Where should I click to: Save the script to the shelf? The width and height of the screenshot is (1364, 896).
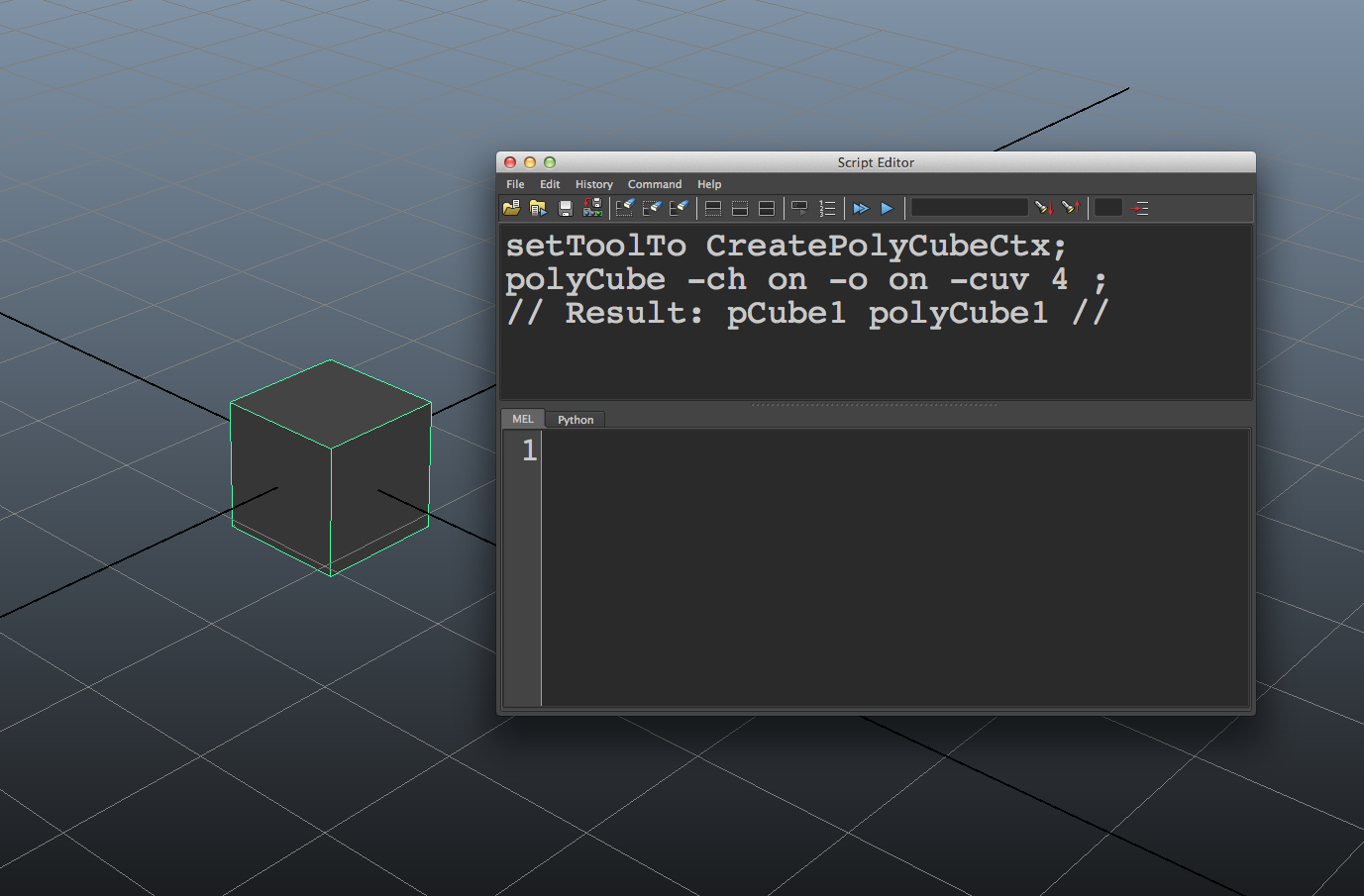tap(592, 207)
